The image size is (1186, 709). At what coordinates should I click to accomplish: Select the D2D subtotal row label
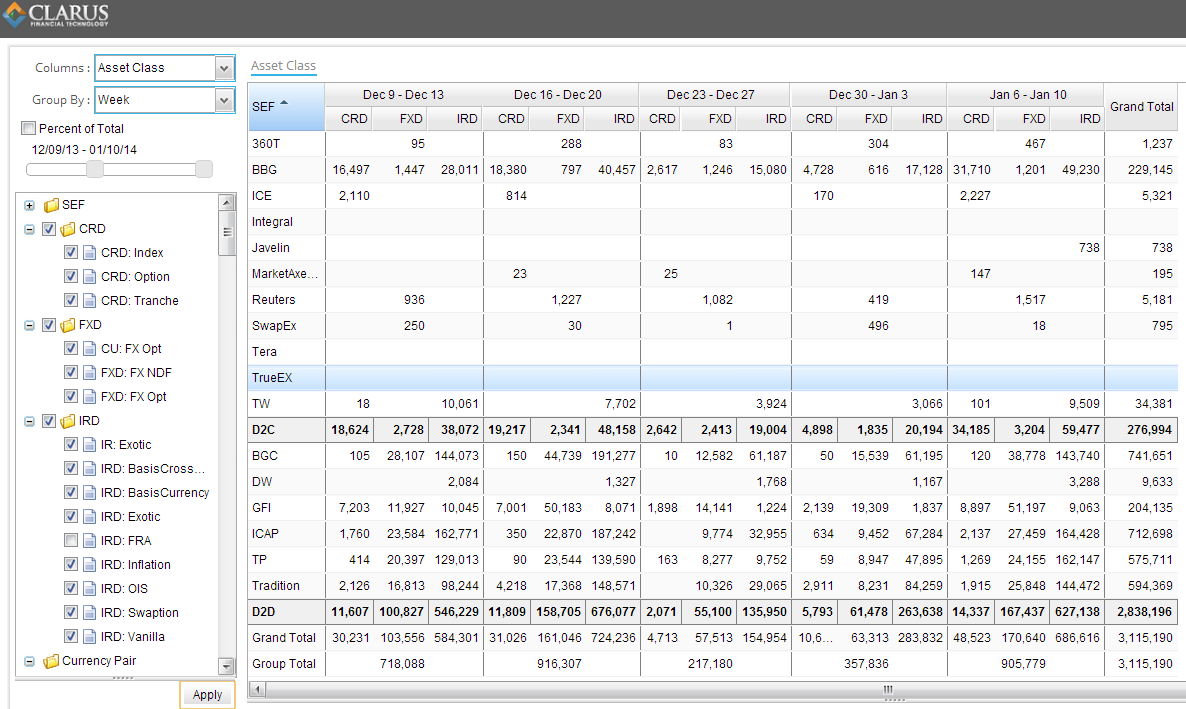click(x=264, y=611)
